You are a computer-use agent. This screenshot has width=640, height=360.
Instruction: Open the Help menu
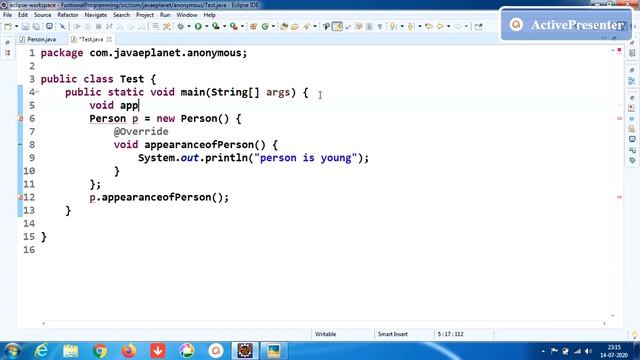point(209,15)
